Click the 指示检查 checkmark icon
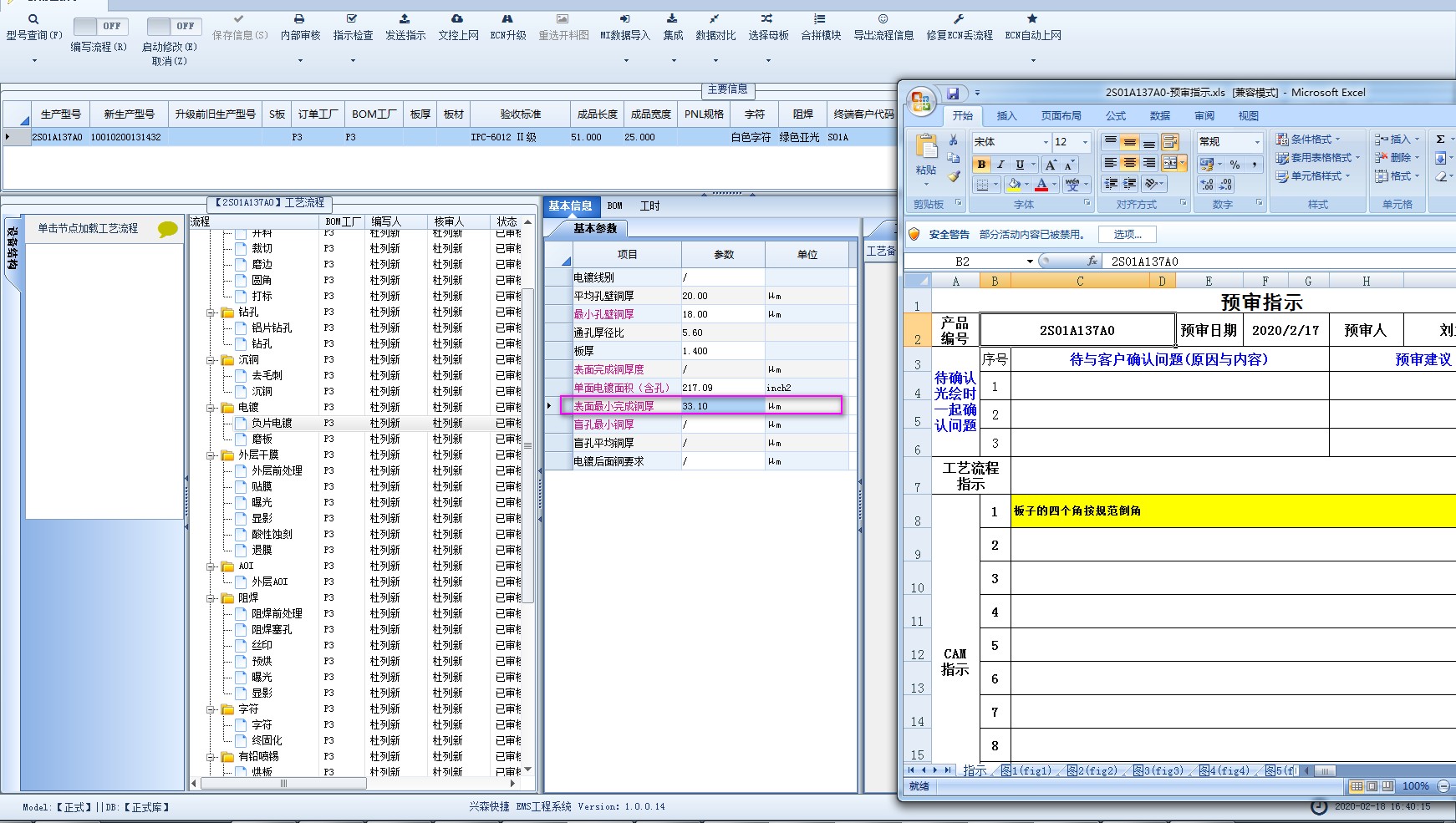1456x823 pixels. click(352, 18)
